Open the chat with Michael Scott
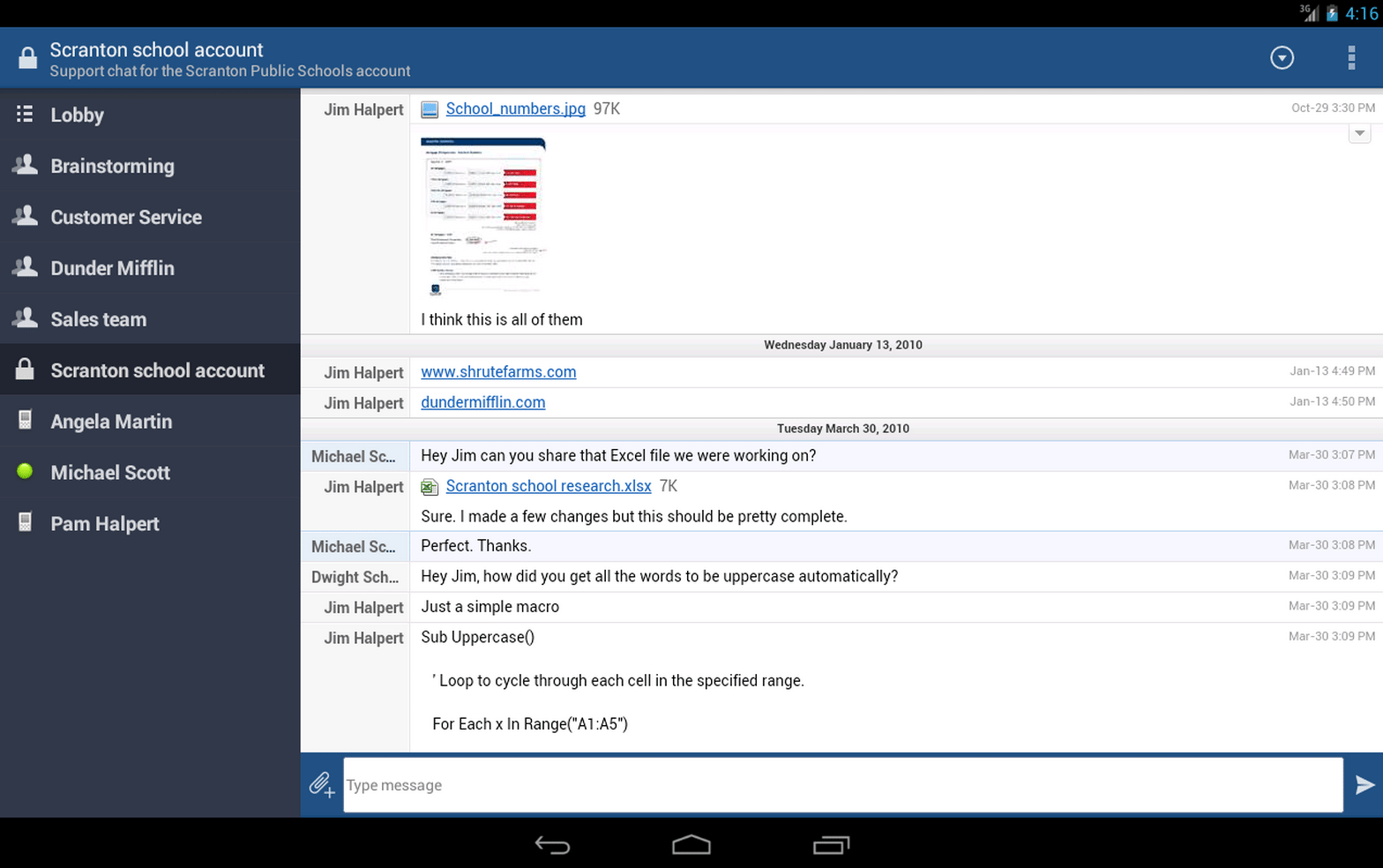 [150, 472]
